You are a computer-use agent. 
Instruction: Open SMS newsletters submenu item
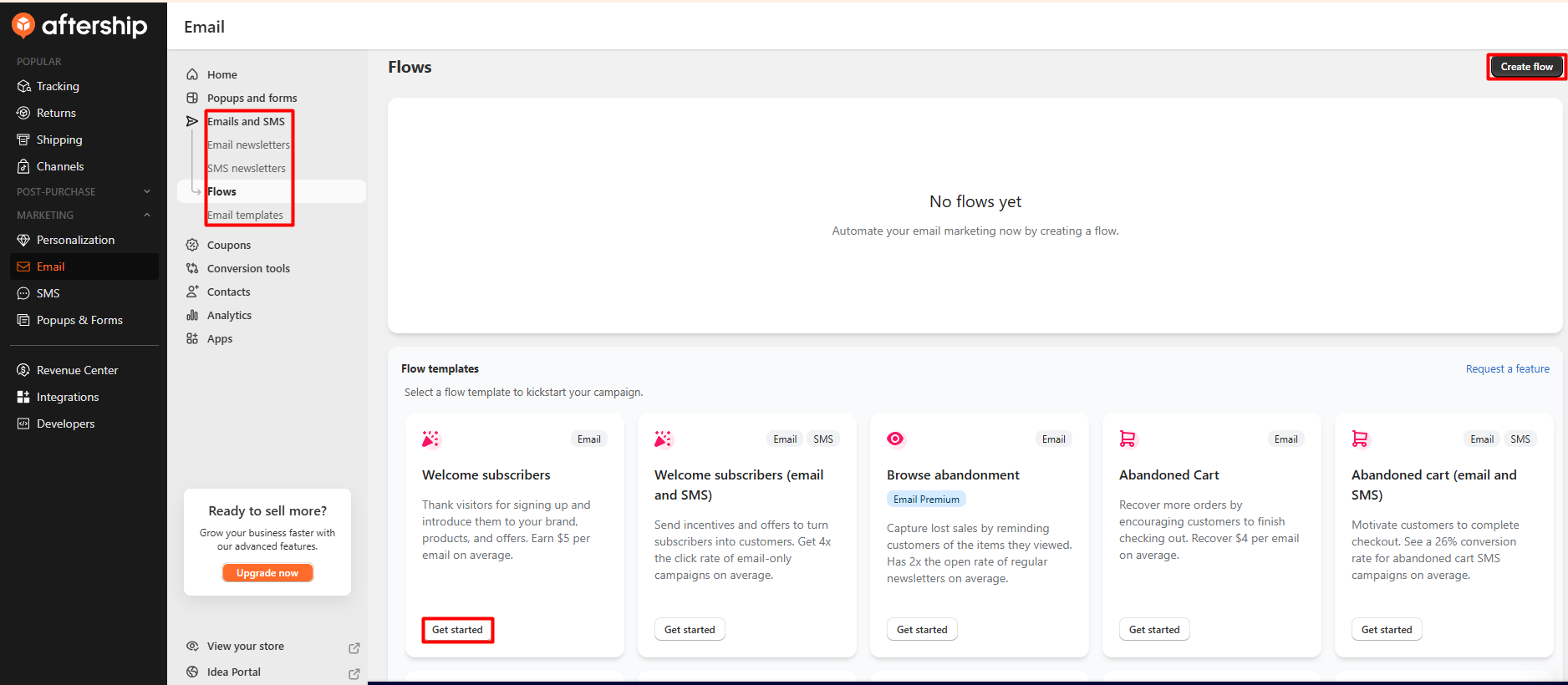pos(247,168)
